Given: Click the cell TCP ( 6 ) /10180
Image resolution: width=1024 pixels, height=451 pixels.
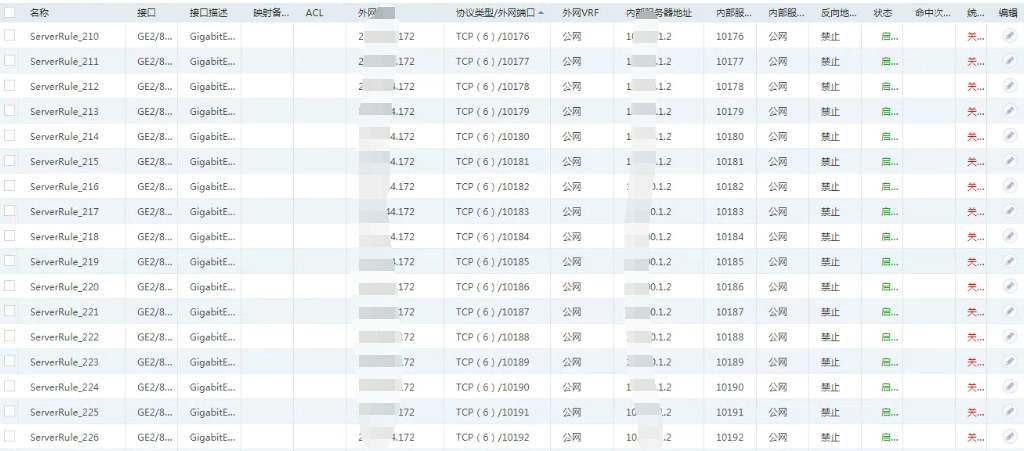Looking at the screenshot, I should point(492,136).
